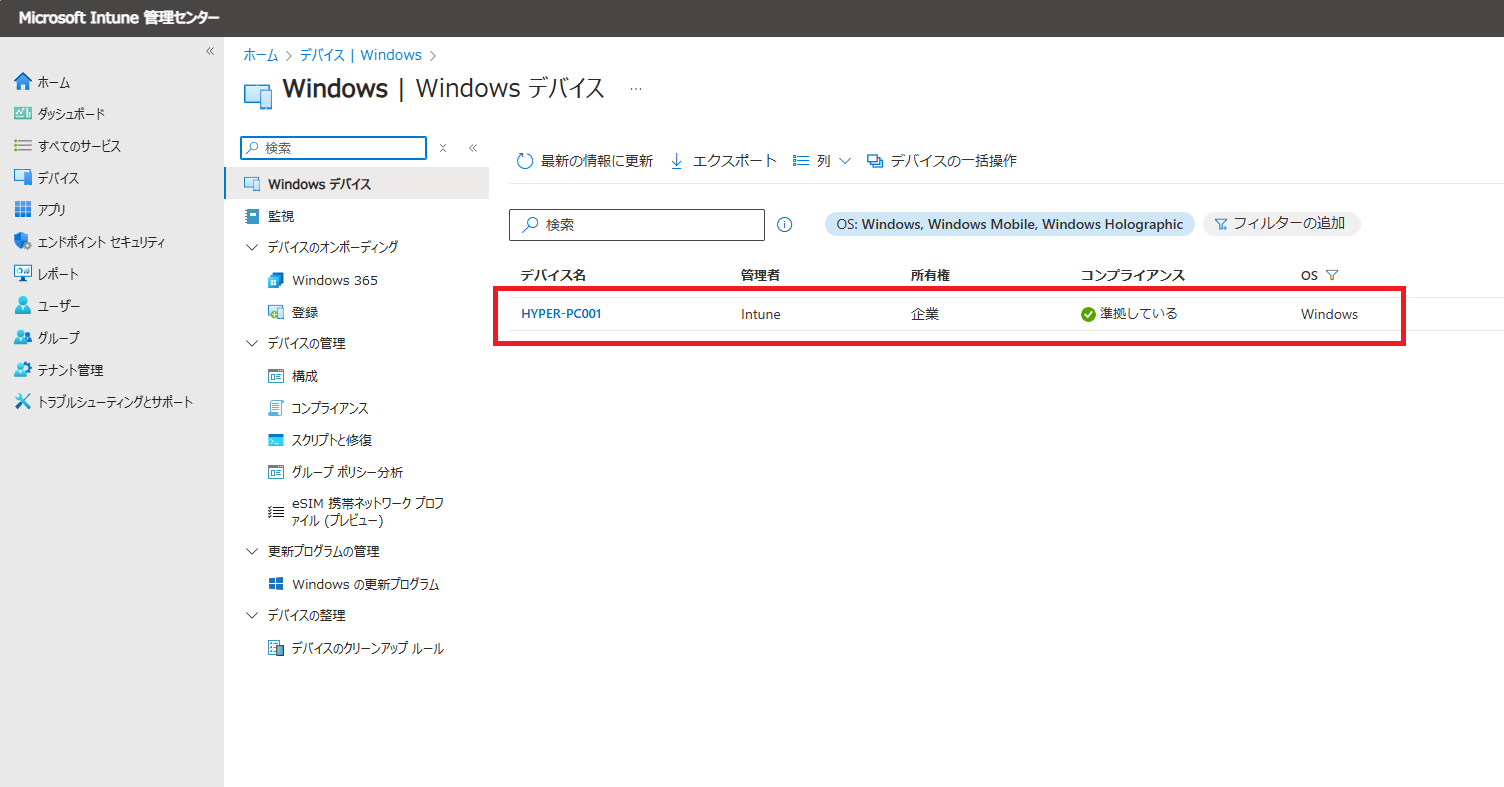This screenshot has width=1504, height=787.
Task: Click the ホーム breadcrumb link
Action: pyautogui.click(x=261, y=55)
